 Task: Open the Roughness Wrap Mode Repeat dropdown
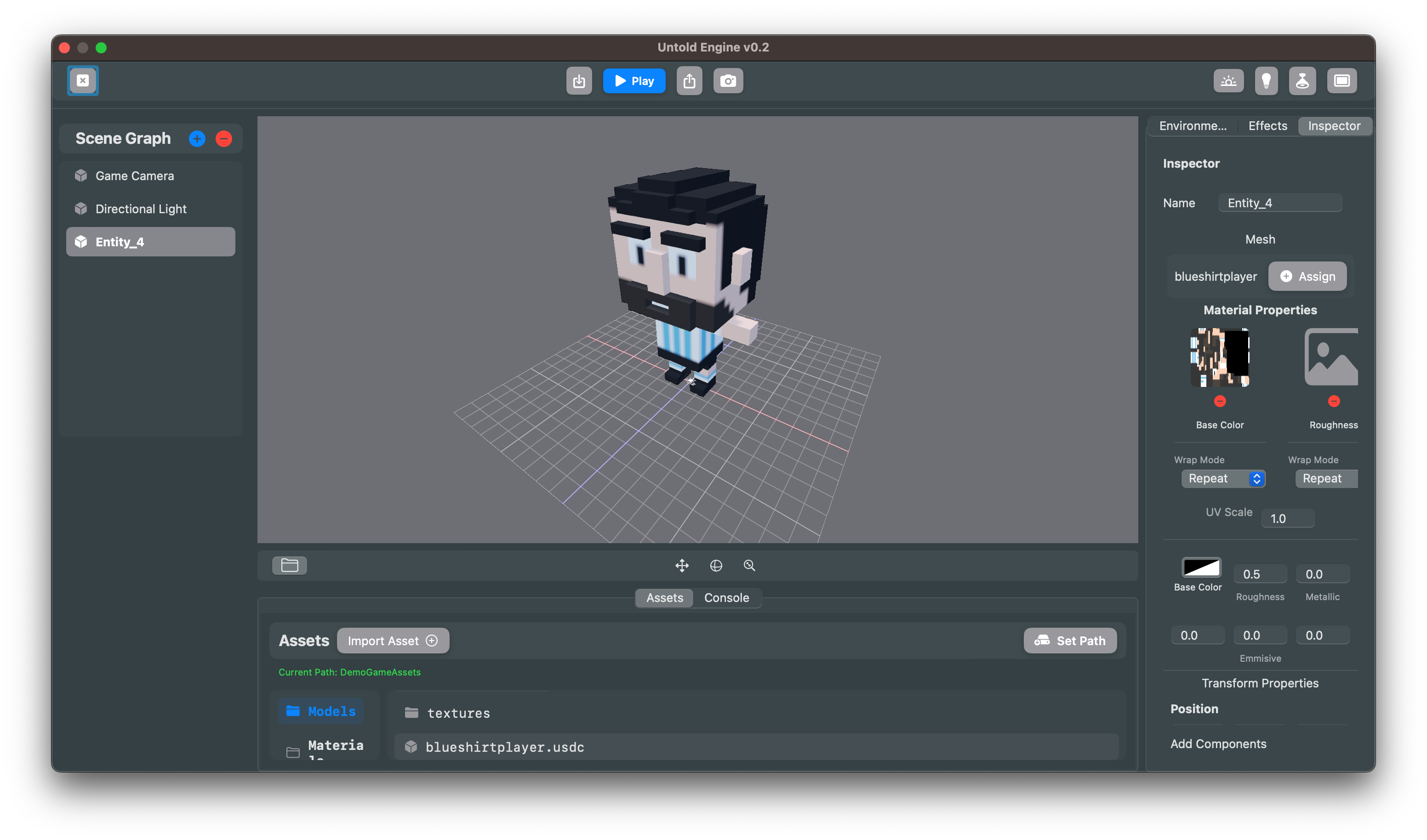[x=1326, y=478]
